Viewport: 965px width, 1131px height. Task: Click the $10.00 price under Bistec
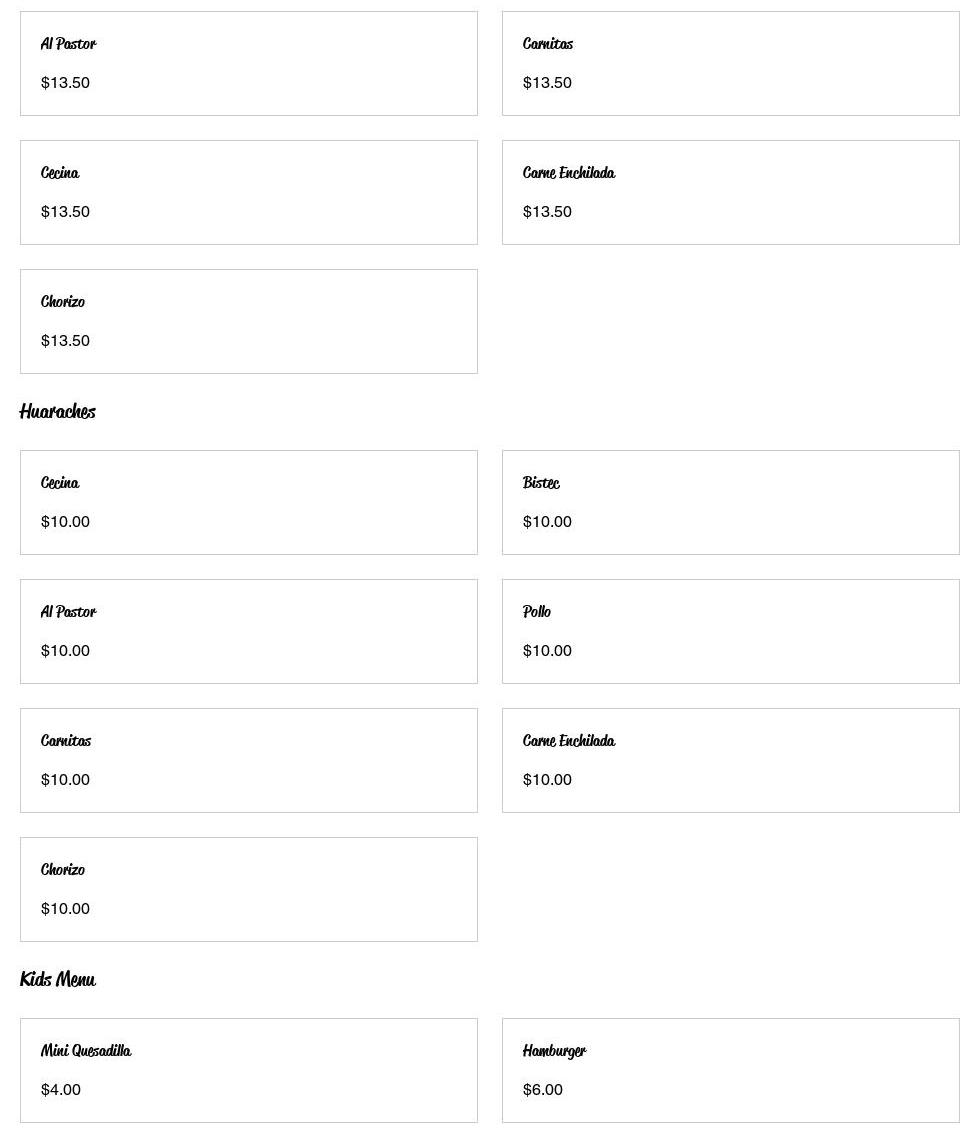tap(547, 522)
